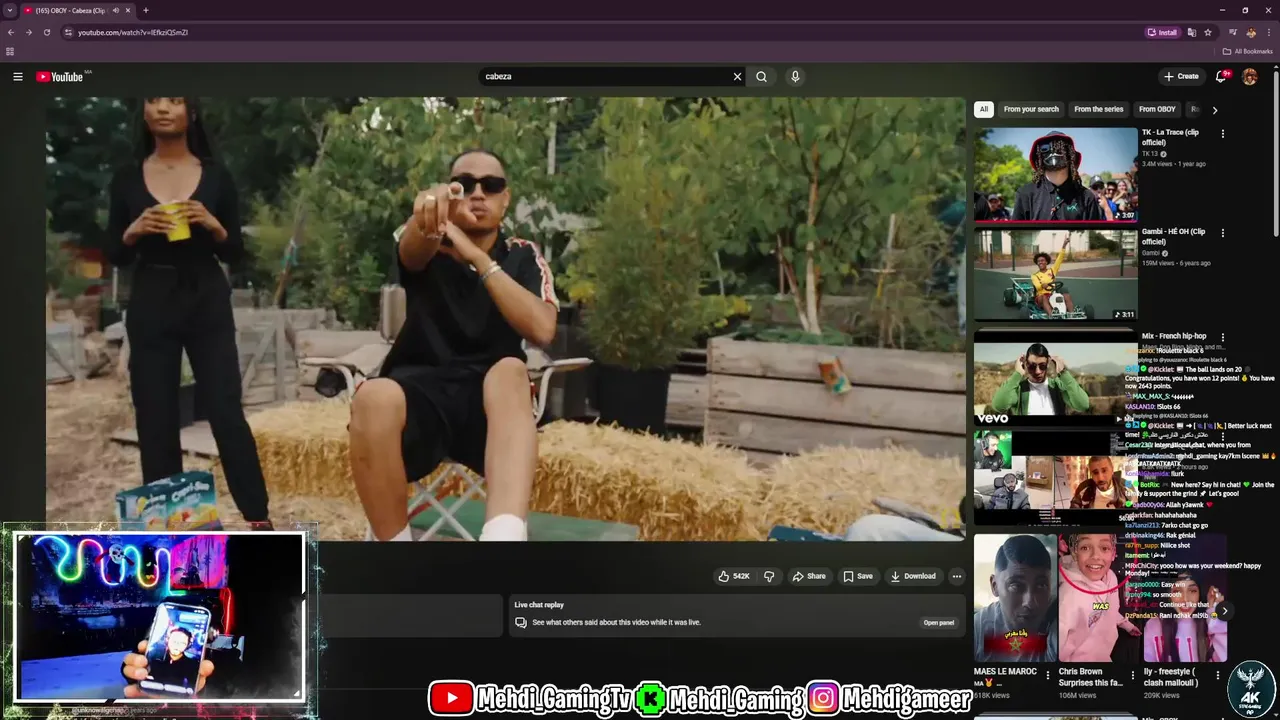Select the From OBOY chip
Screen dimensions: 1280x720
pos(1157,109)
